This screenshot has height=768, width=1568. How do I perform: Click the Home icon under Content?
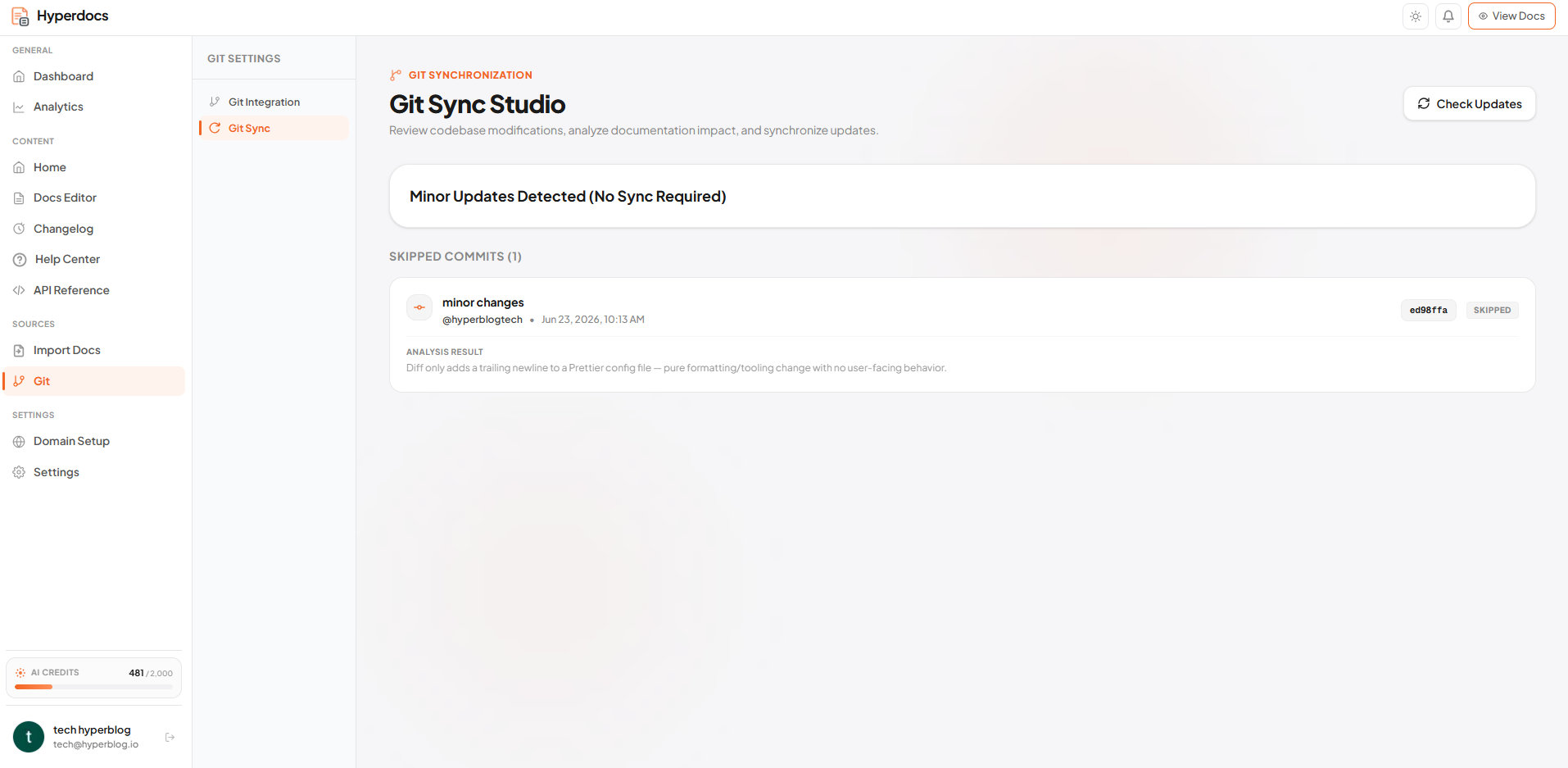click(x=19, y=167)
